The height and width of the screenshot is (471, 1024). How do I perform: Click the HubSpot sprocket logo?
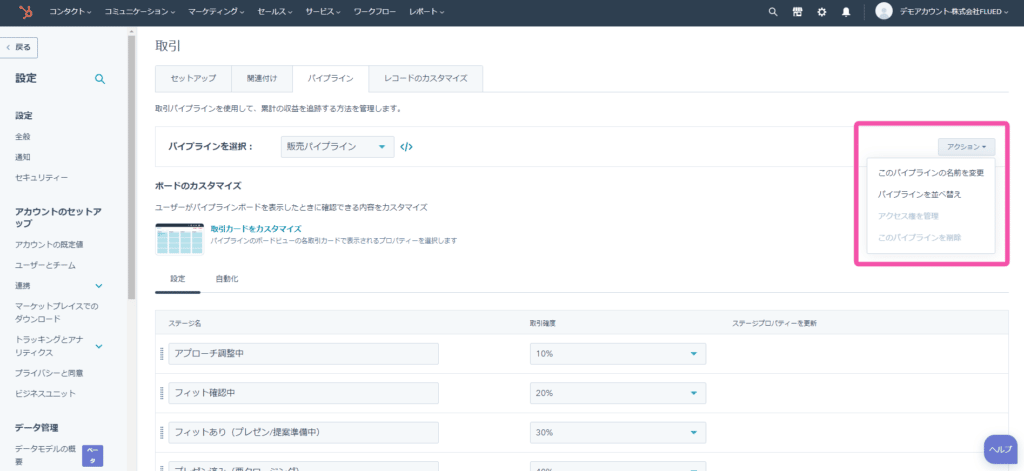pos(26,12)
